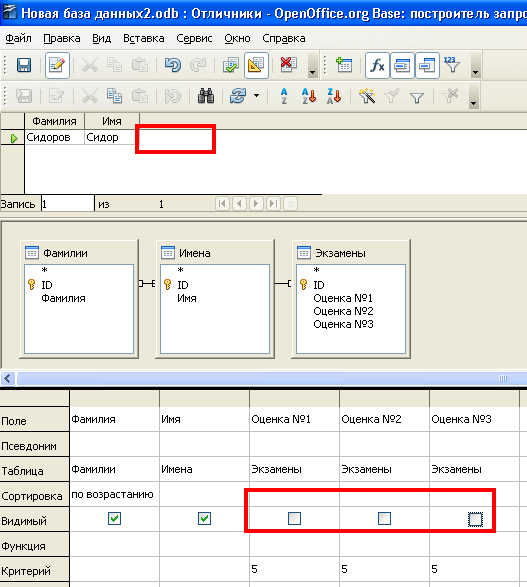Expand the query design toolbar overflow arrow
The height and width of the screenshot is (587, 527).
coord(475,66)
